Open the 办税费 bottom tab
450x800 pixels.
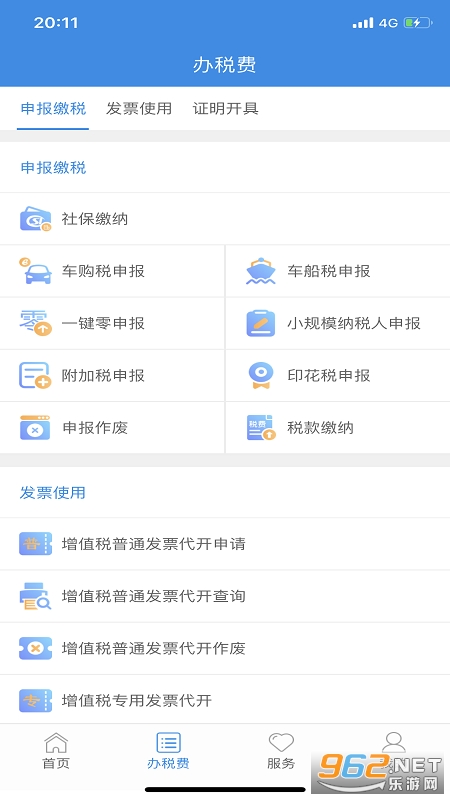[x=168, y=751]
